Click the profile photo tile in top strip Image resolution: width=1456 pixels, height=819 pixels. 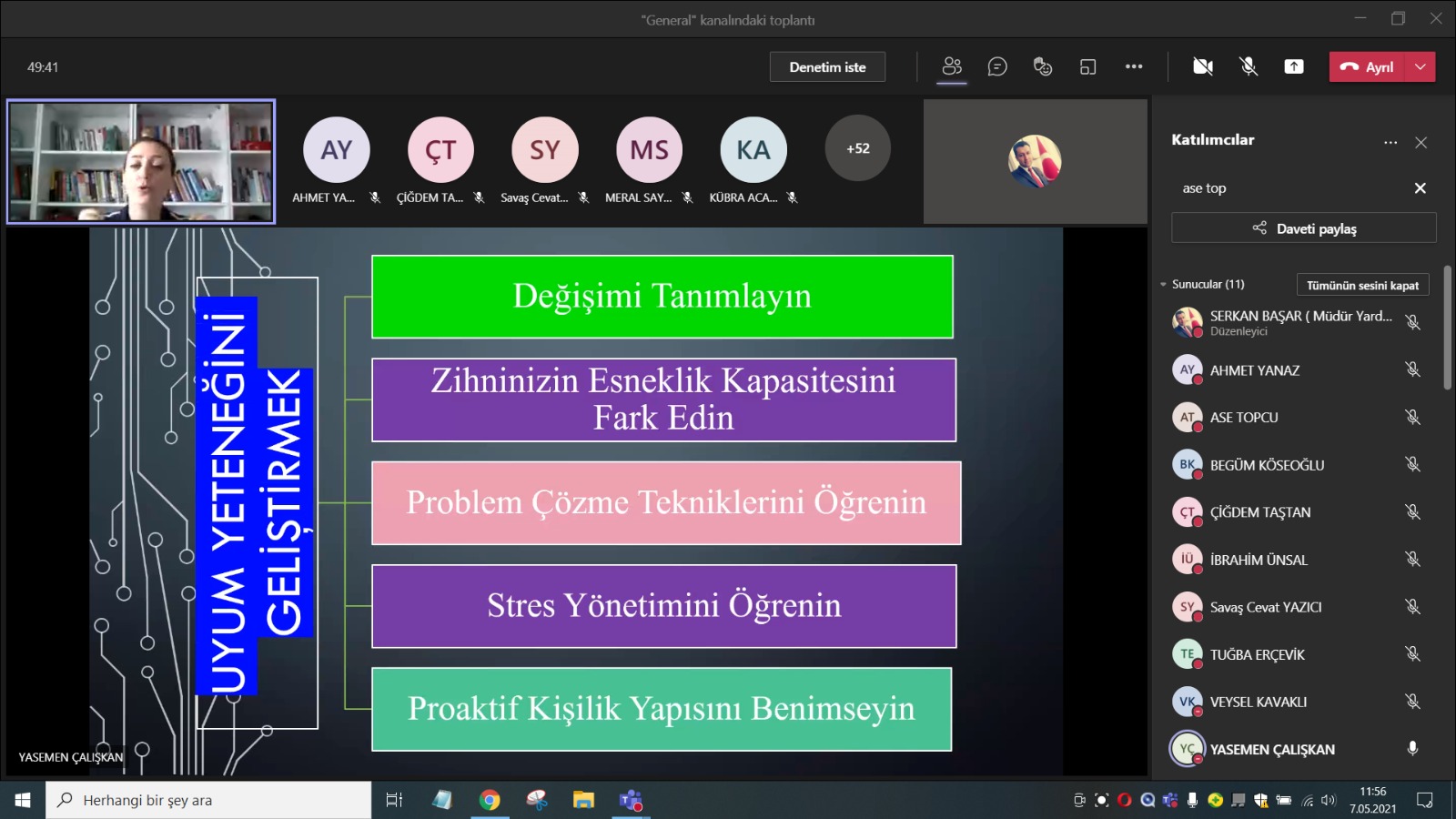pyautogui.click(x=1036, y=161)
